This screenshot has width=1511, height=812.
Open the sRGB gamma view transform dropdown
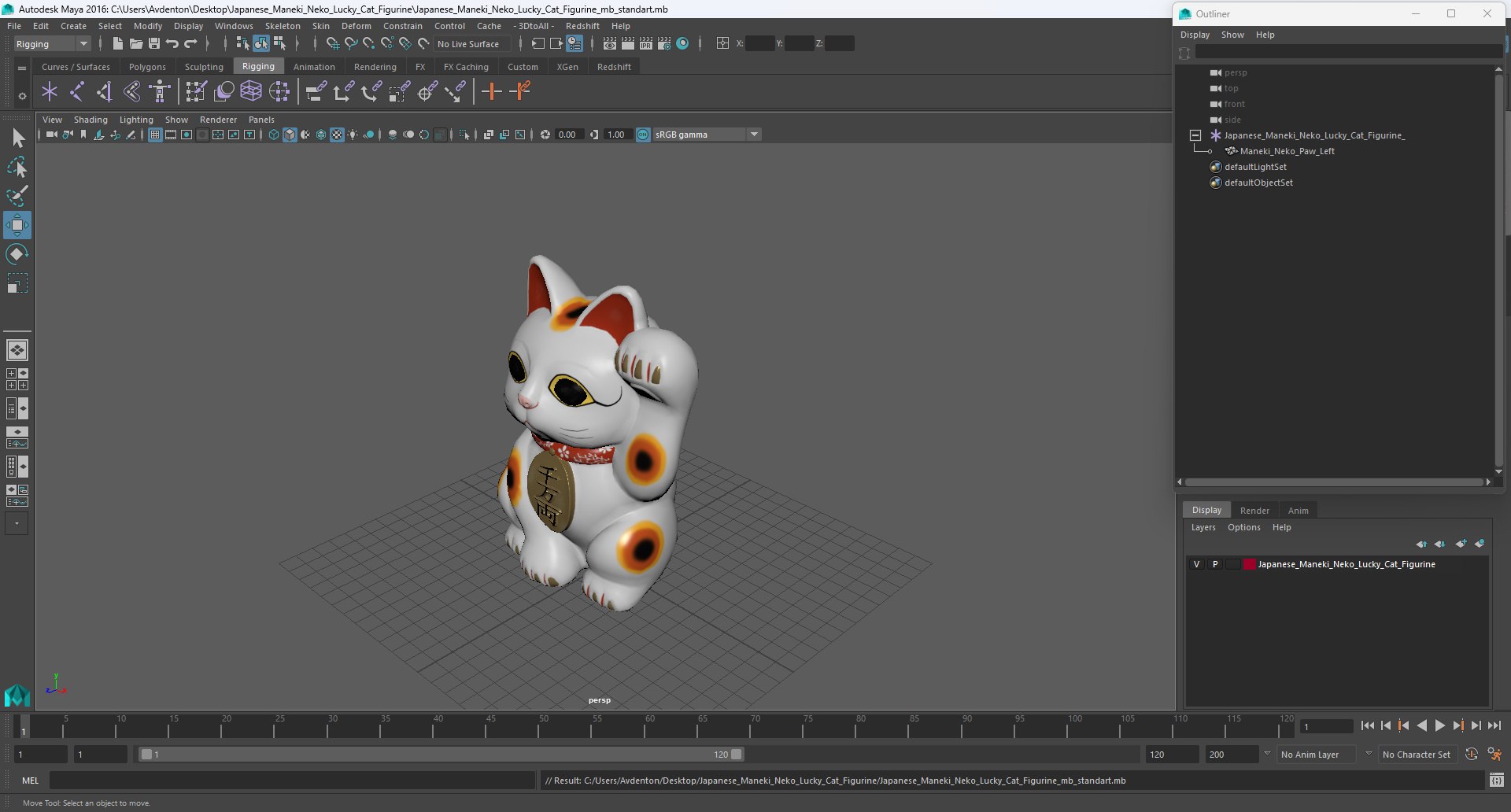(x=707, y=135)
